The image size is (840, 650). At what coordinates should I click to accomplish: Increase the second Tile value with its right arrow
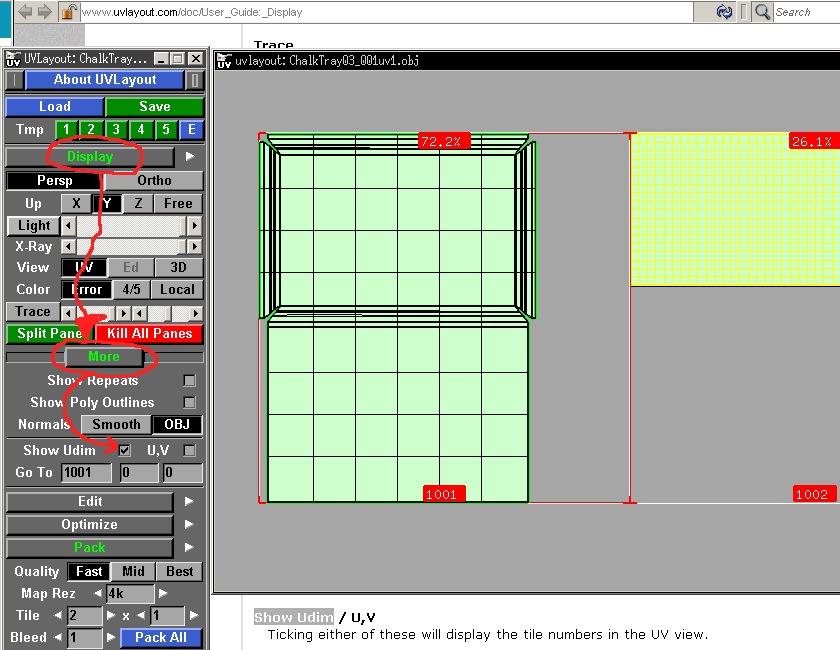pyautogui.click(x=194, y=615)
